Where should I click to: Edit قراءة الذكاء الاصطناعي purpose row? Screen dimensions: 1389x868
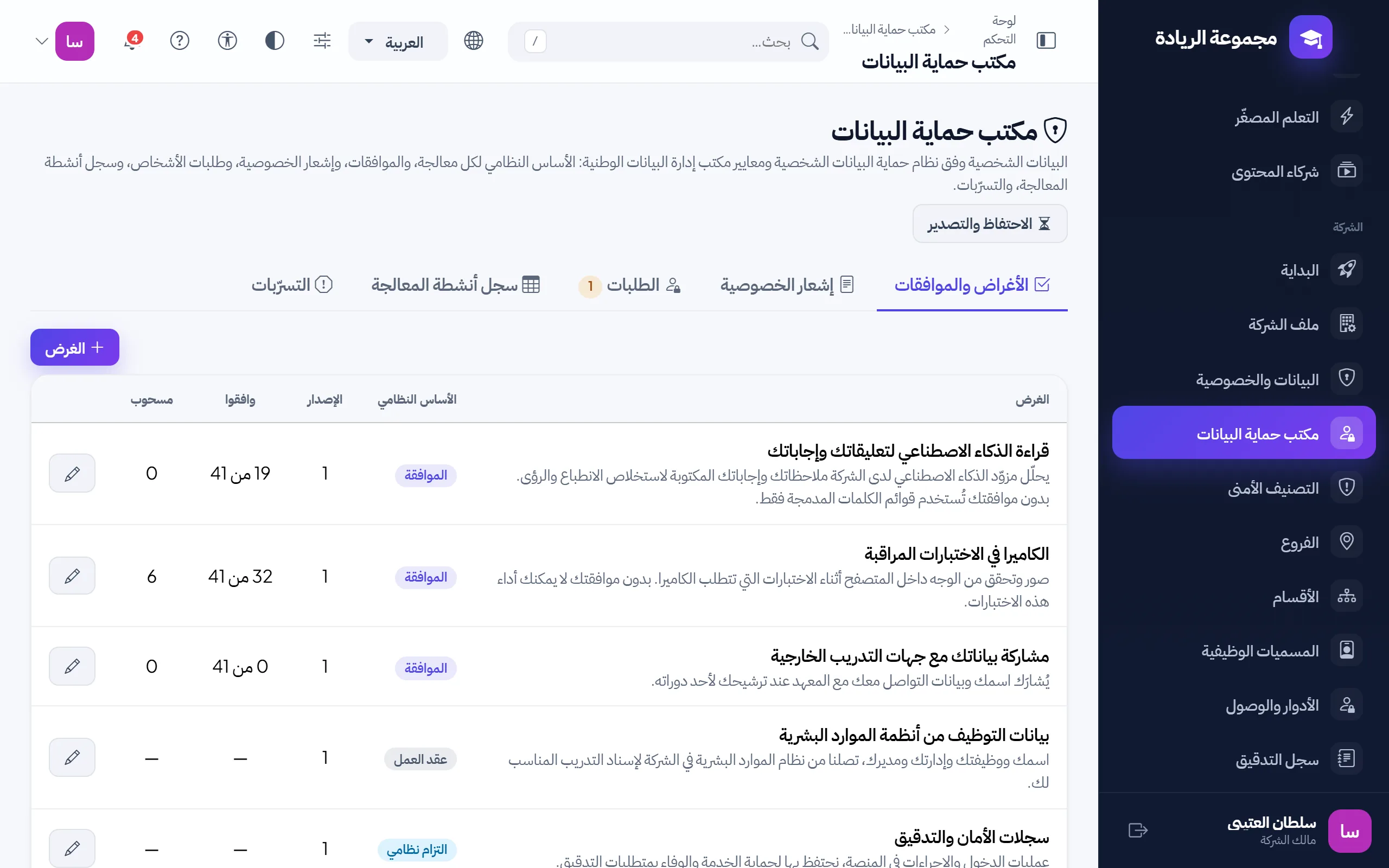[x=72, y=473]
